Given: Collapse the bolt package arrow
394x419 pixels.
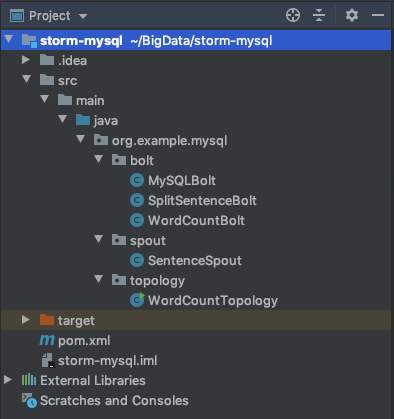Looking at the screenshot, I should (x=99, y=159).
